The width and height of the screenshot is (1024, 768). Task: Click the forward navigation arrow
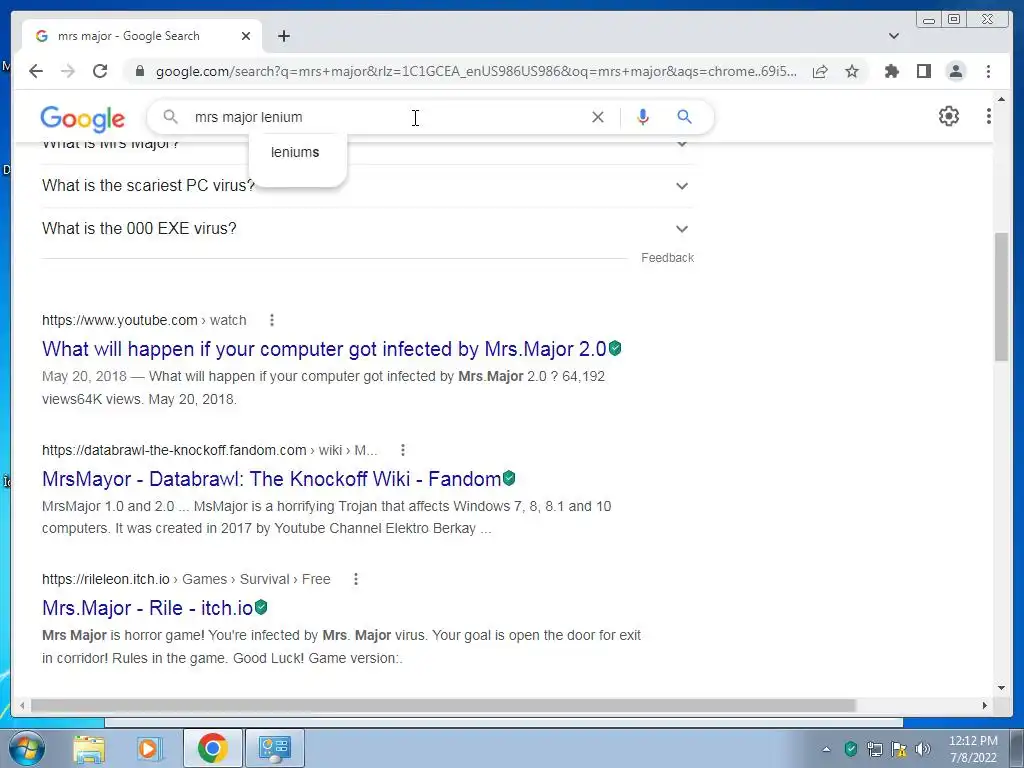click(x=68, y=71)
